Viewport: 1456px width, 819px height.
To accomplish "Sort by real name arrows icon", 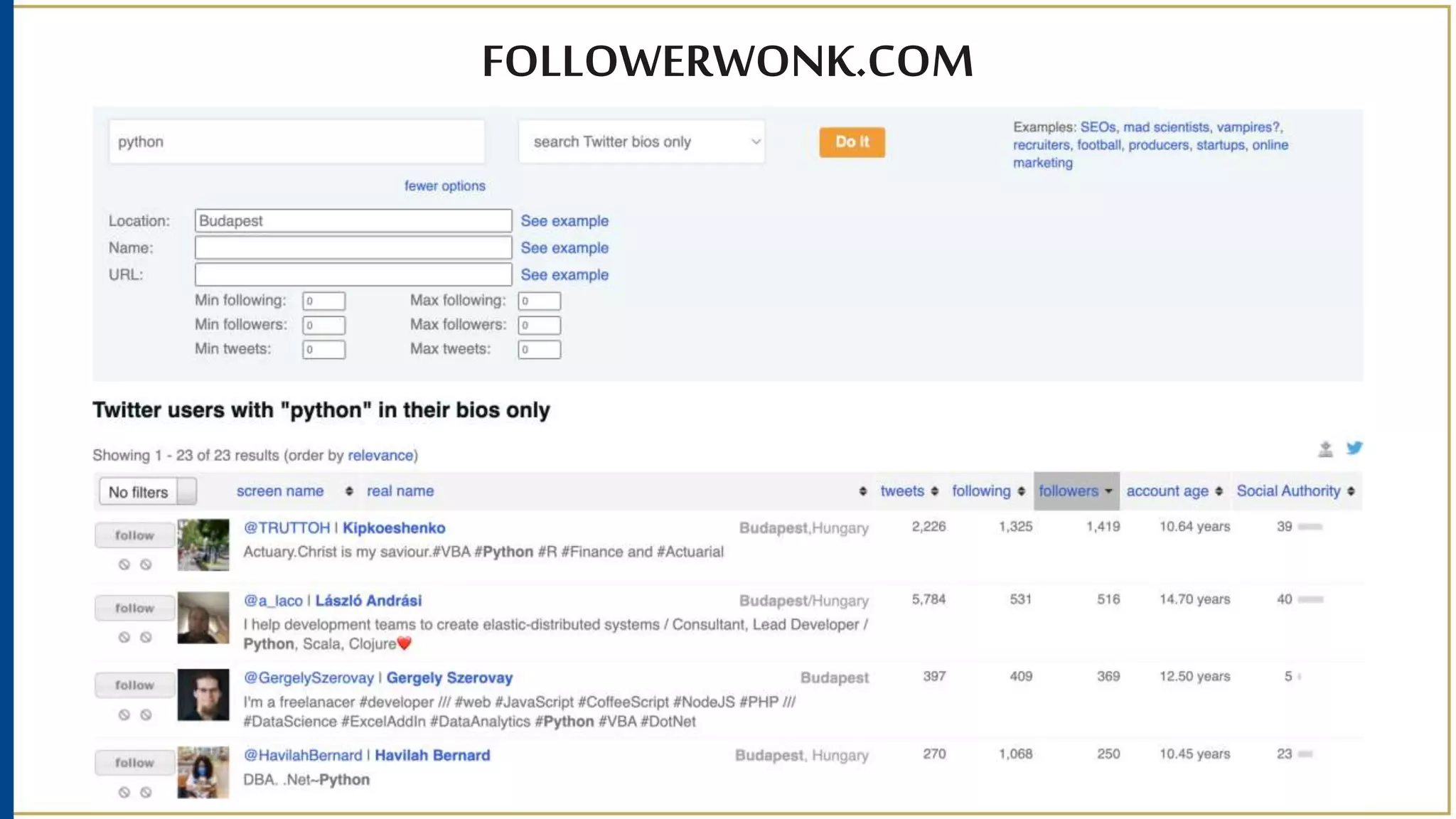I will (x=862, y=491).
